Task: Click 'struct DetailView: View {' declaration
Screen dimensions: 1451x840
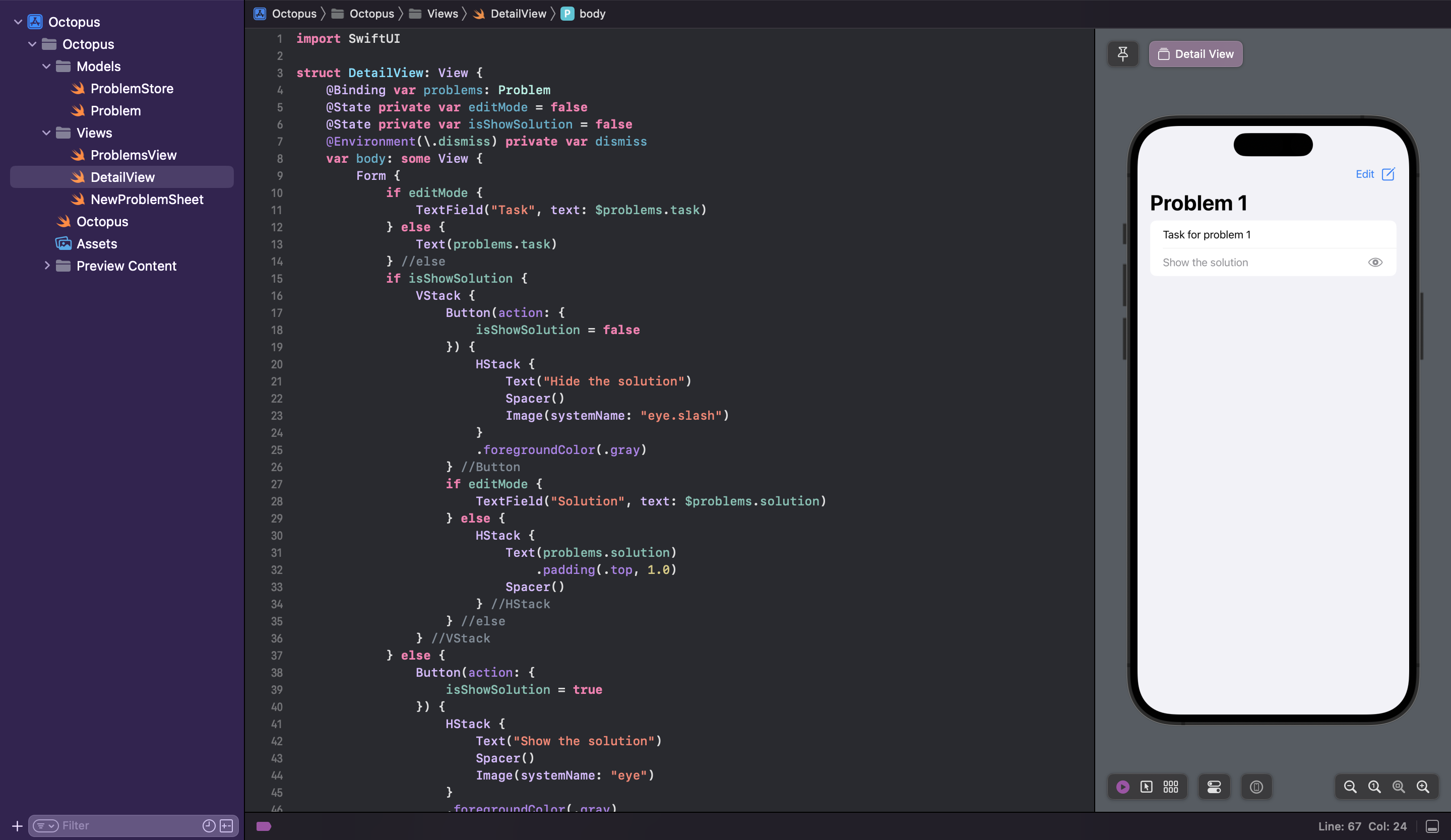Action: pos(389,73)
